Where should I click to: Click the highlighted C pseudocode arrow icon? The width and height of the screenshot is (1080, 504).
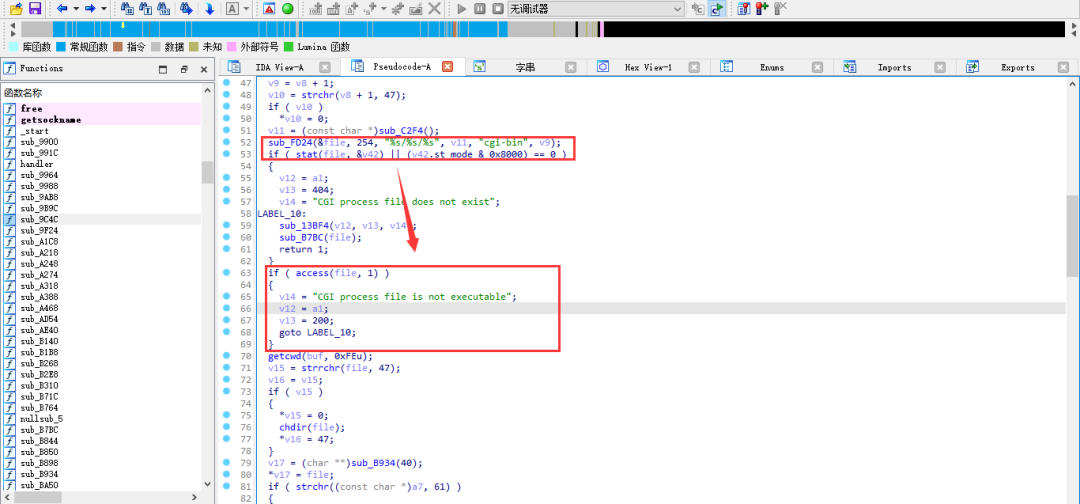717,8
